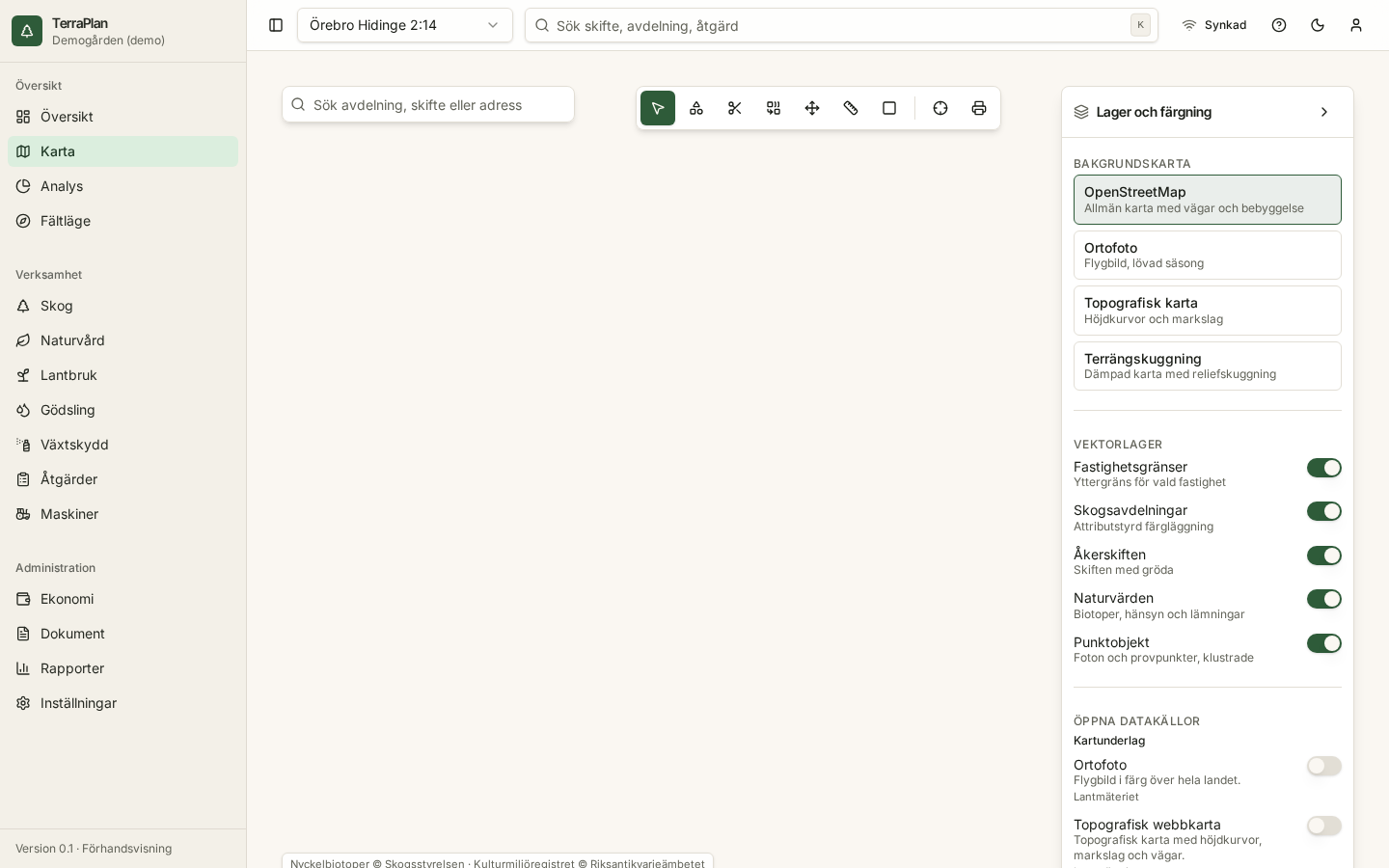Viewport: 1389px width, 868px height.
Task: Click the map search avdelning or adress field
Action: click(428, 104)
